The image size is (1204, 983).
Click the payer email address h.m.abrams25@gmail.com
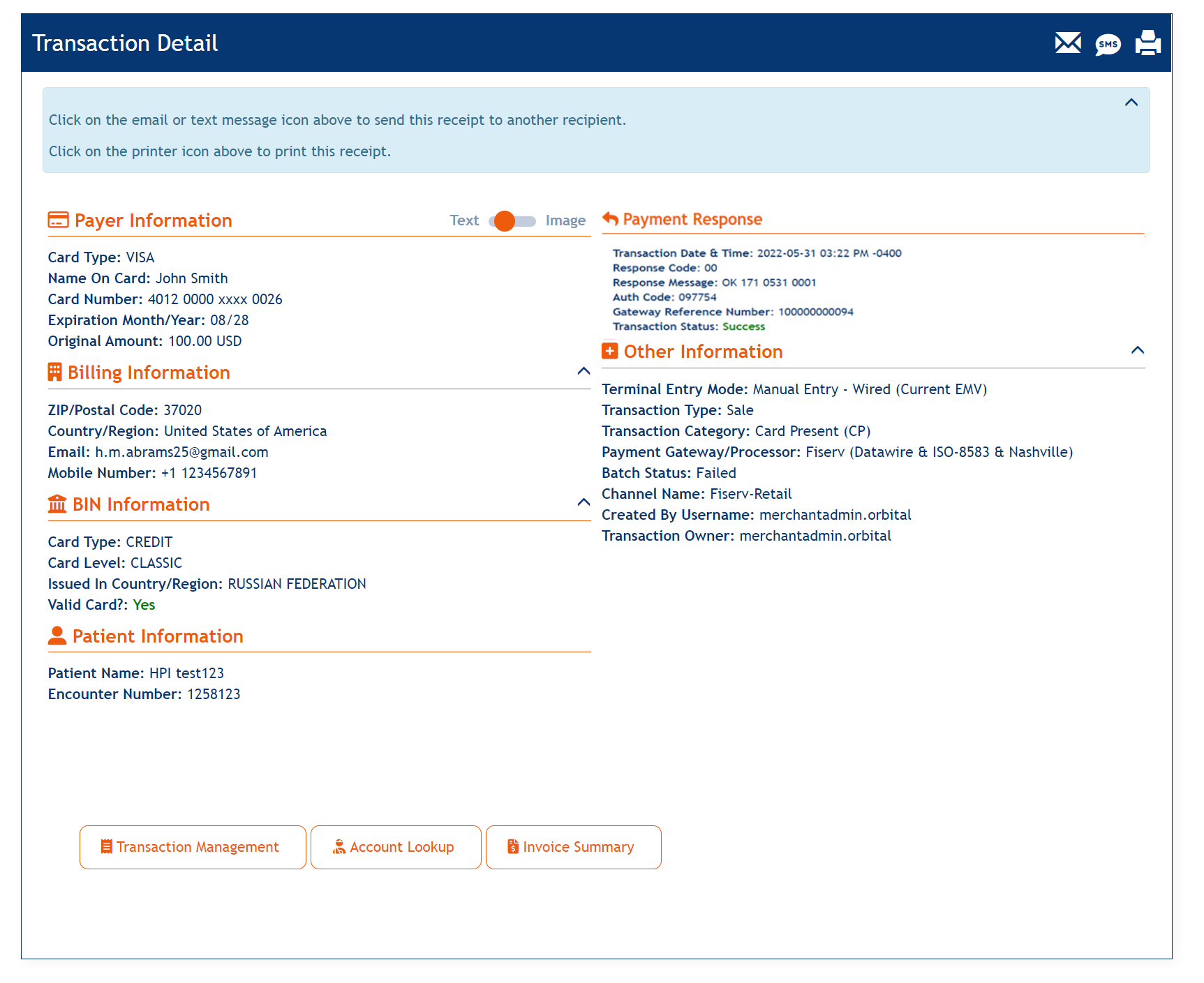(181, 452)
